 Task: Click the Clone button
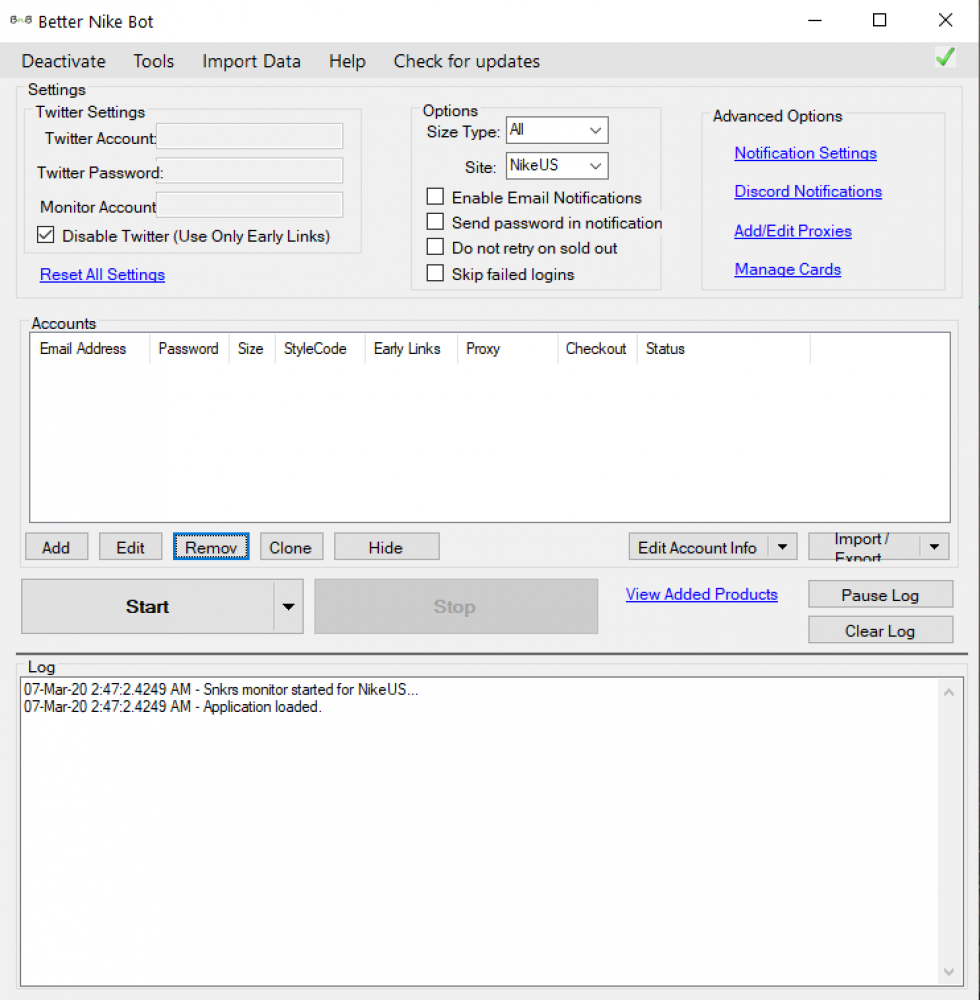pyautogui.click(x=291, y=547)
